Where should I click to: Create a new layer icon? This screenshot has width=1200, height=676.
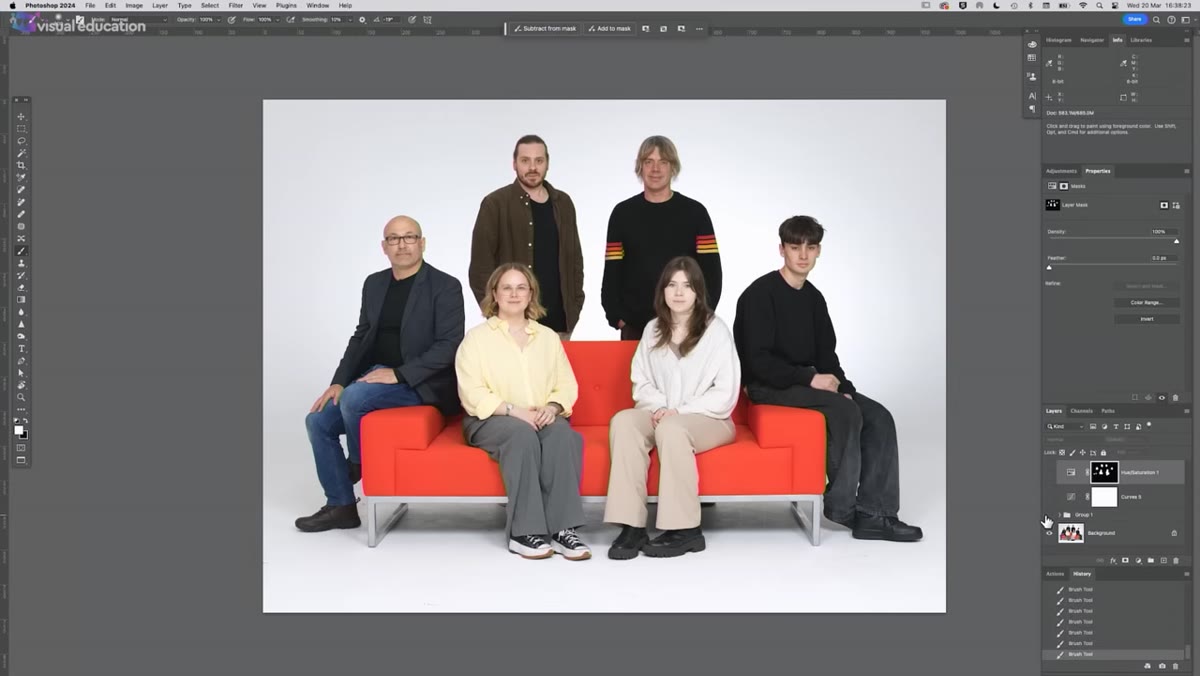(1163, 560)
